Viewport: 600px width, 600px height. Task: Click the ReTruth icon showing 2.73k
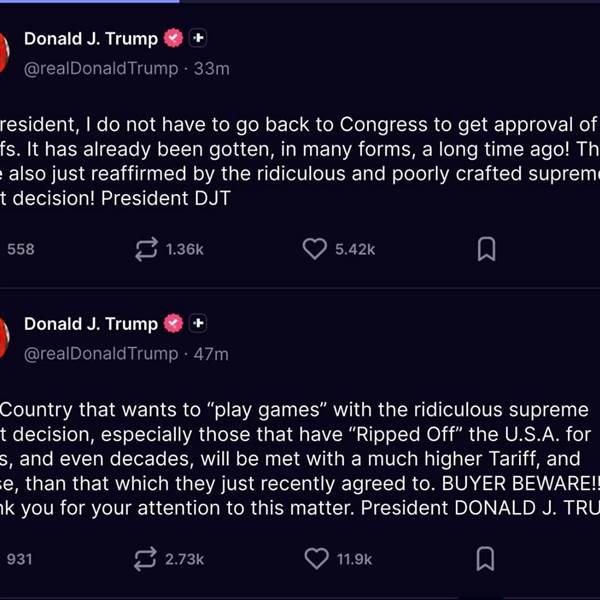point(147,559)
